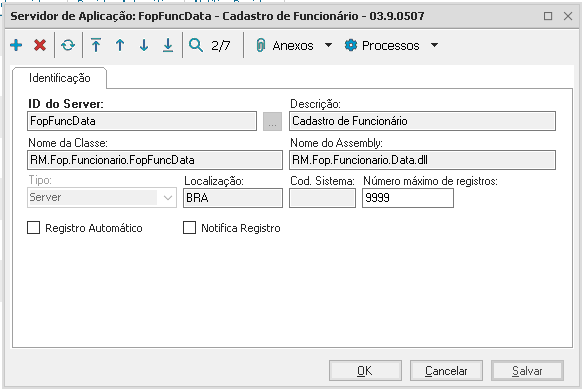The width and height of the screenshot is (582, 390).
Task: Expand the Anexos dropdown arrow
Action: (328, 45)
